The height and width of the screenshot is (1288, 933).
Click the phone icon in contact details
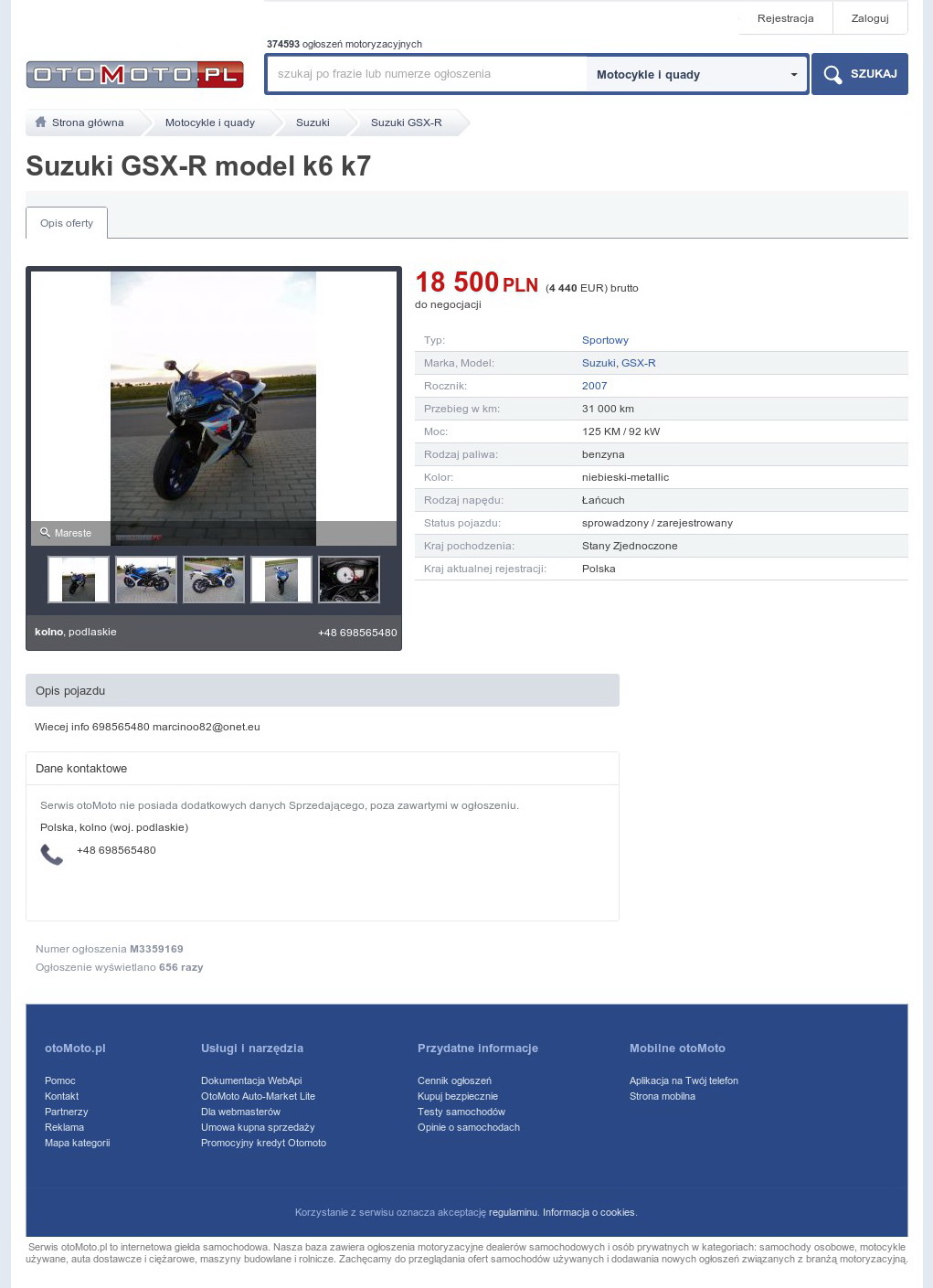(x=52, y=855)
